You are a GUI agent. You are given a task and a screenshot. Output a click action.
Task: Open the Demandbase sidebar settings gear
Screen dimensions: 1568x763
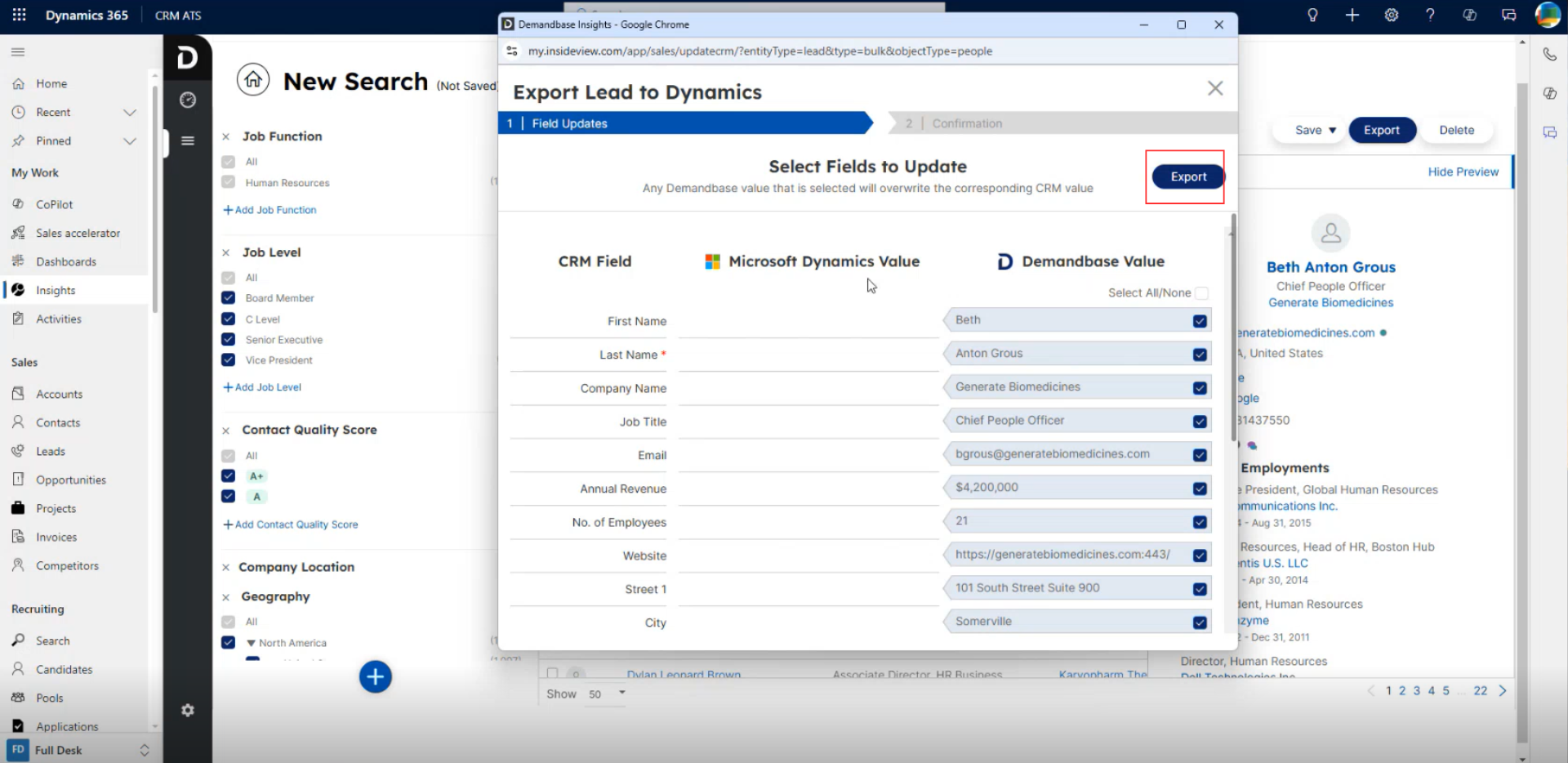pos(188,710)
